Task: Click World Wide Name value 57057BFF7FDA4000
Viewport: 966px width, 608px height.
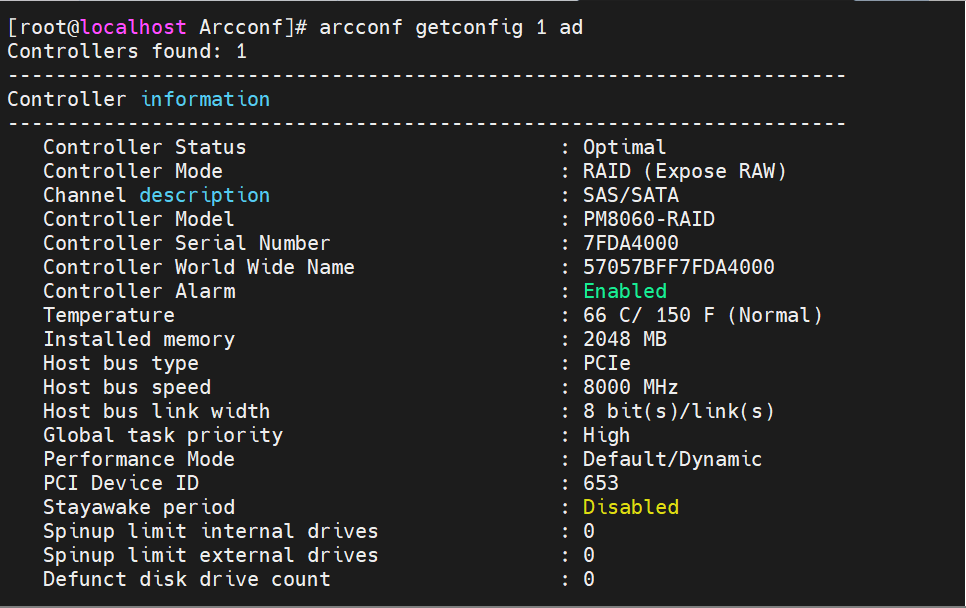Action: tap(679, 267)
